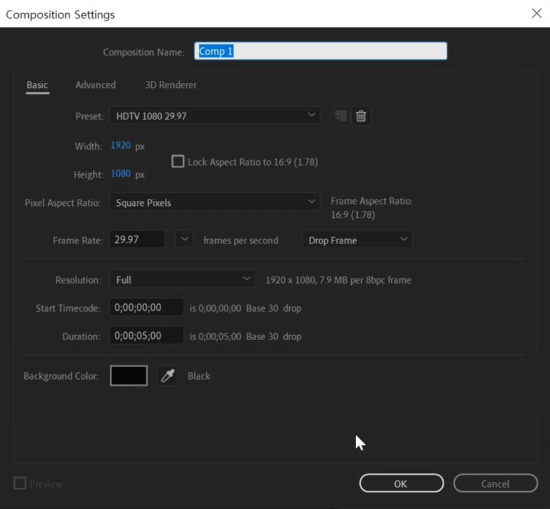Click the Cancel button
550x509 pixels.
pyautogui.click(x=495, y=483)
